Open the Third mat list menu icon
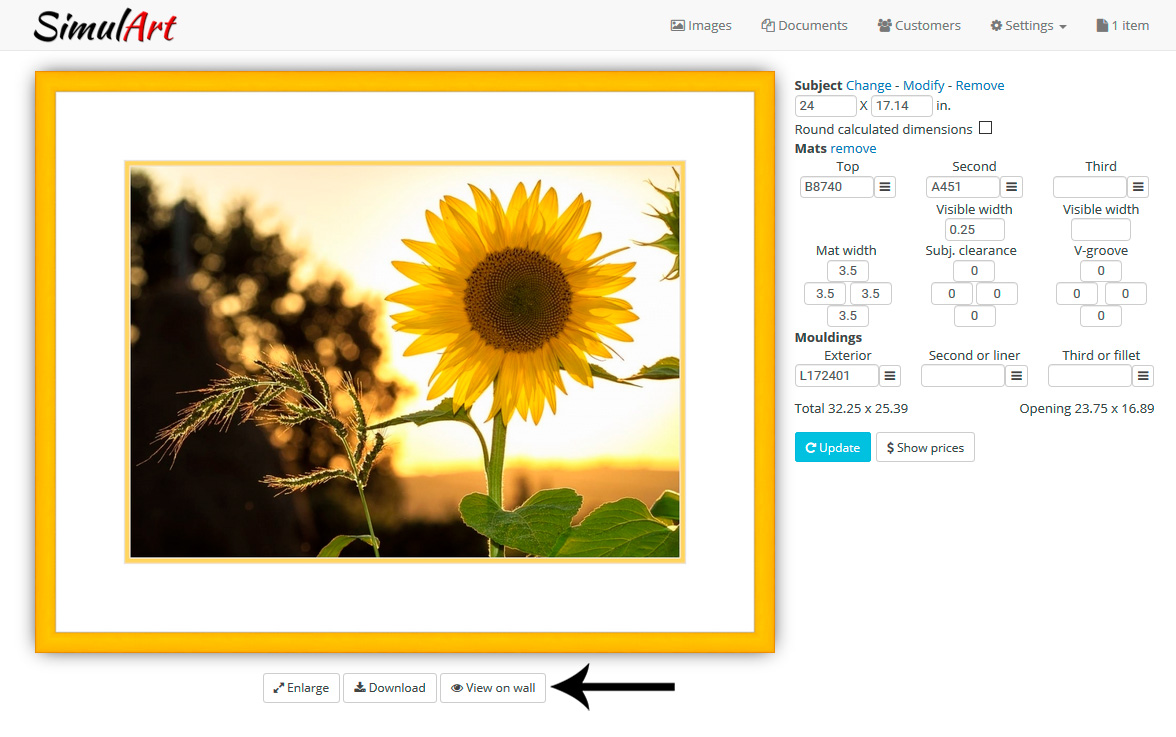 point(1138,187)
